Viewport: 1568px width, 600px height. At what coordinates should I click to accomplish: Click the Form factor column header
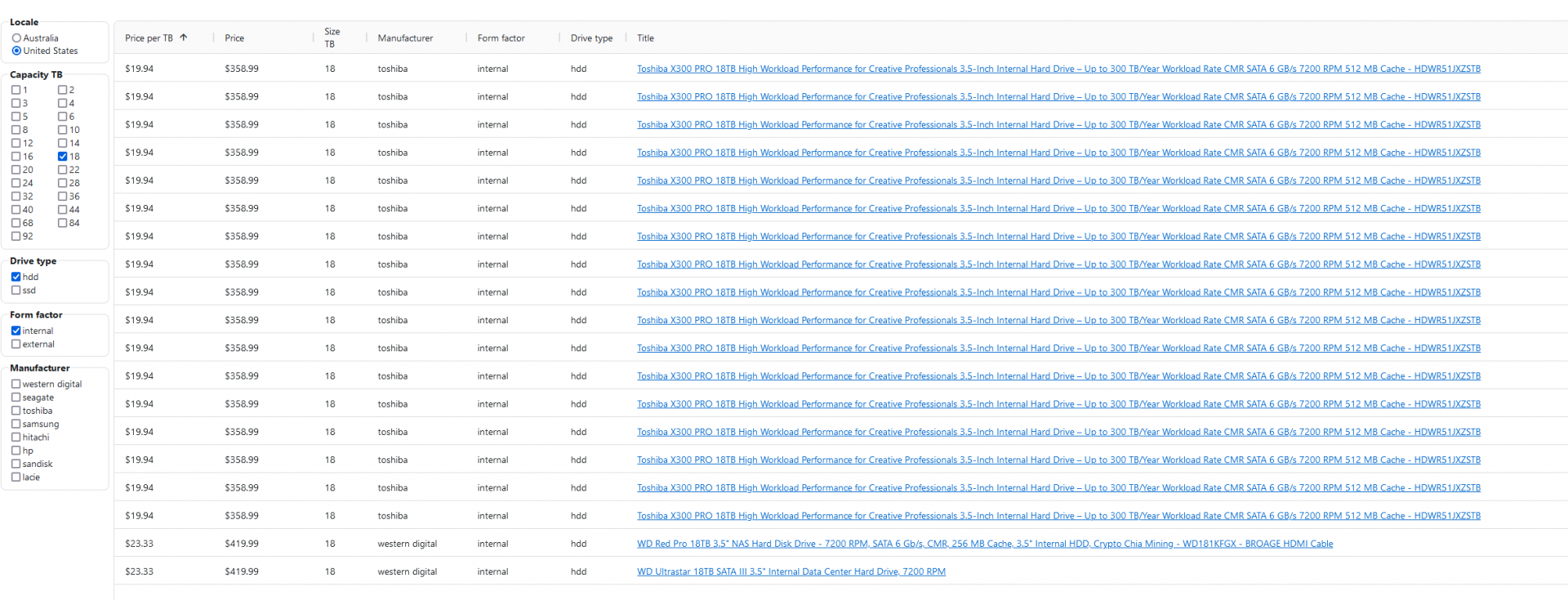[501, 38]
